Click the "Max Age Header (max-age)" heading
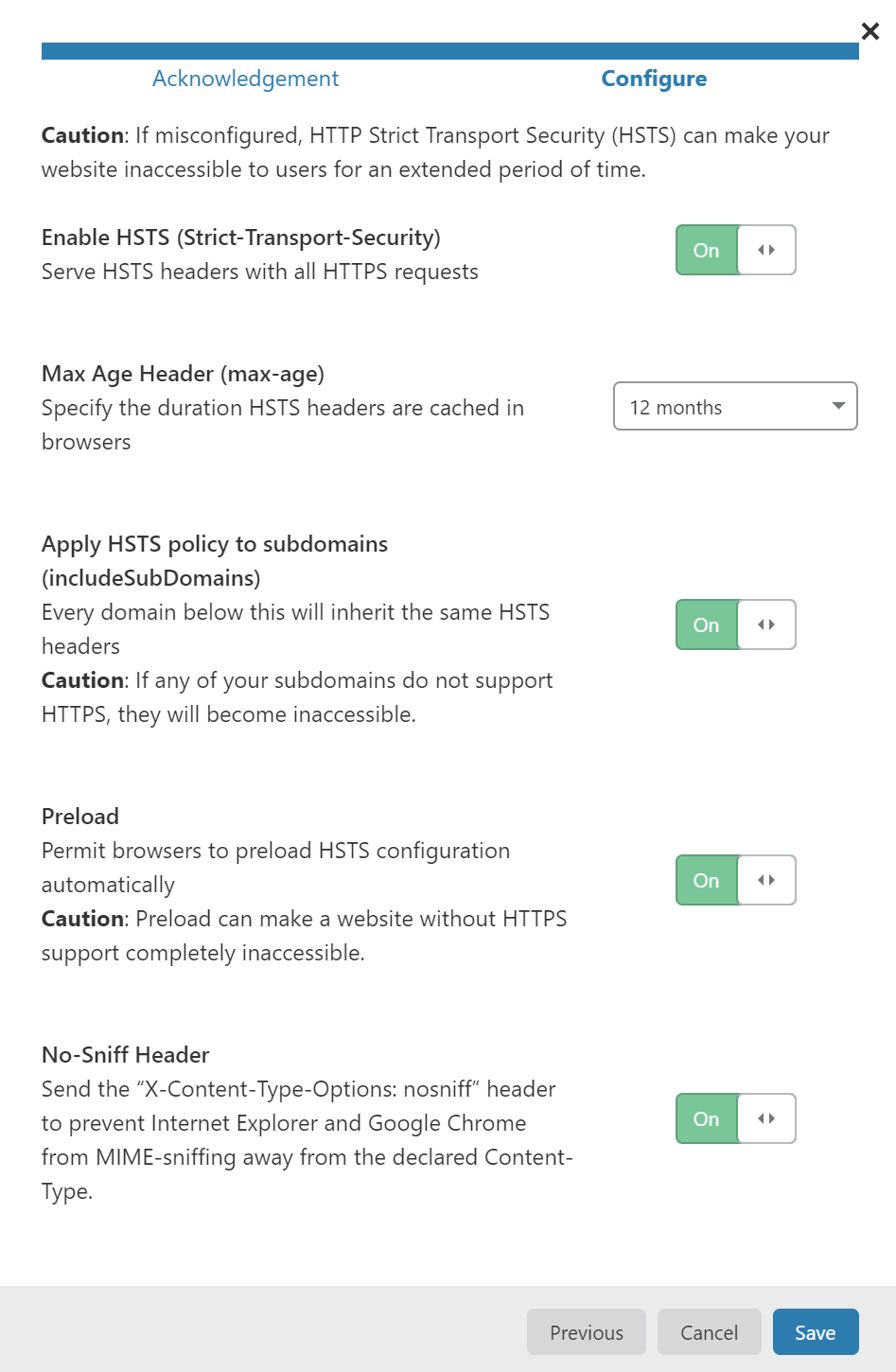 [x=183, y=374]
